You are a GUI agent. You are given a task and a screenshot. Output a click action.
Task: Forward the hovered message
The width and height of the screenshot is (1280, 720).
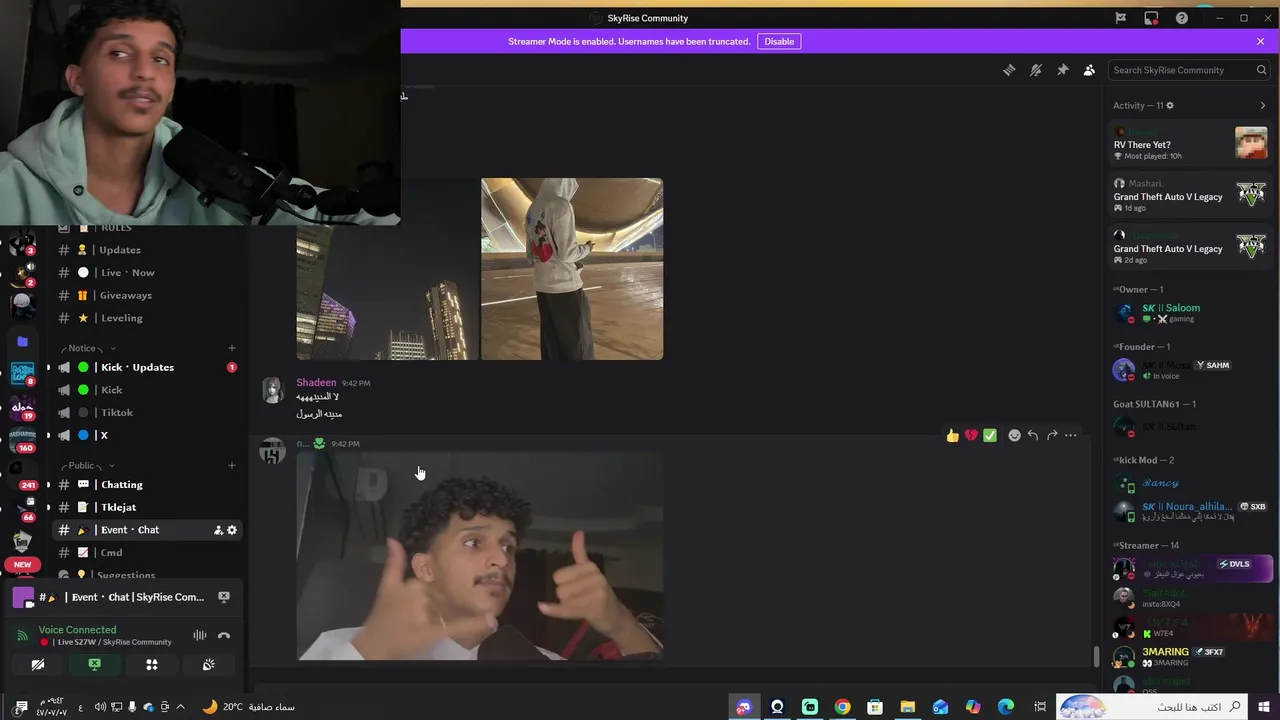(x=1052, y=435)
